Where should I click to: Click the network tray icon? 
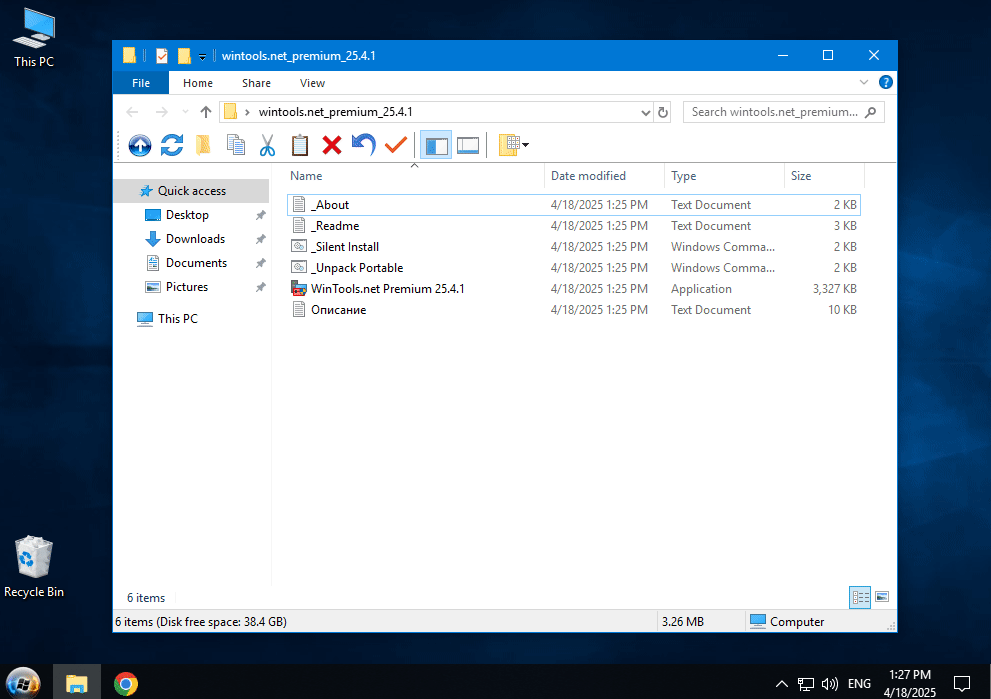(x=806, y=684)
